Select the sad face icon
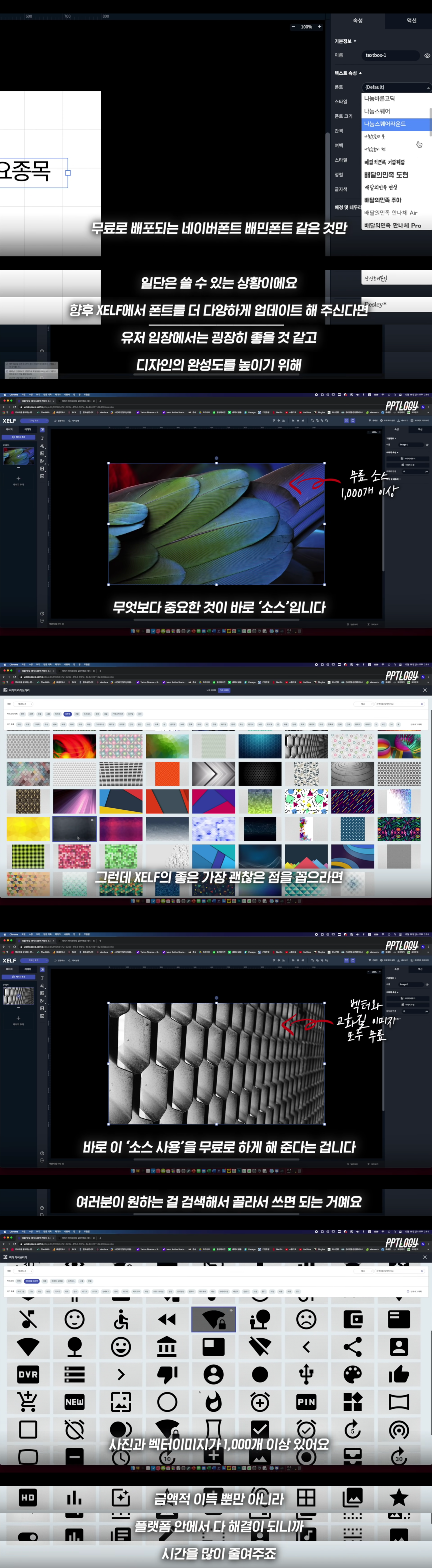Viewport: 432px width, 1568px height. (x=306, y=1319)
